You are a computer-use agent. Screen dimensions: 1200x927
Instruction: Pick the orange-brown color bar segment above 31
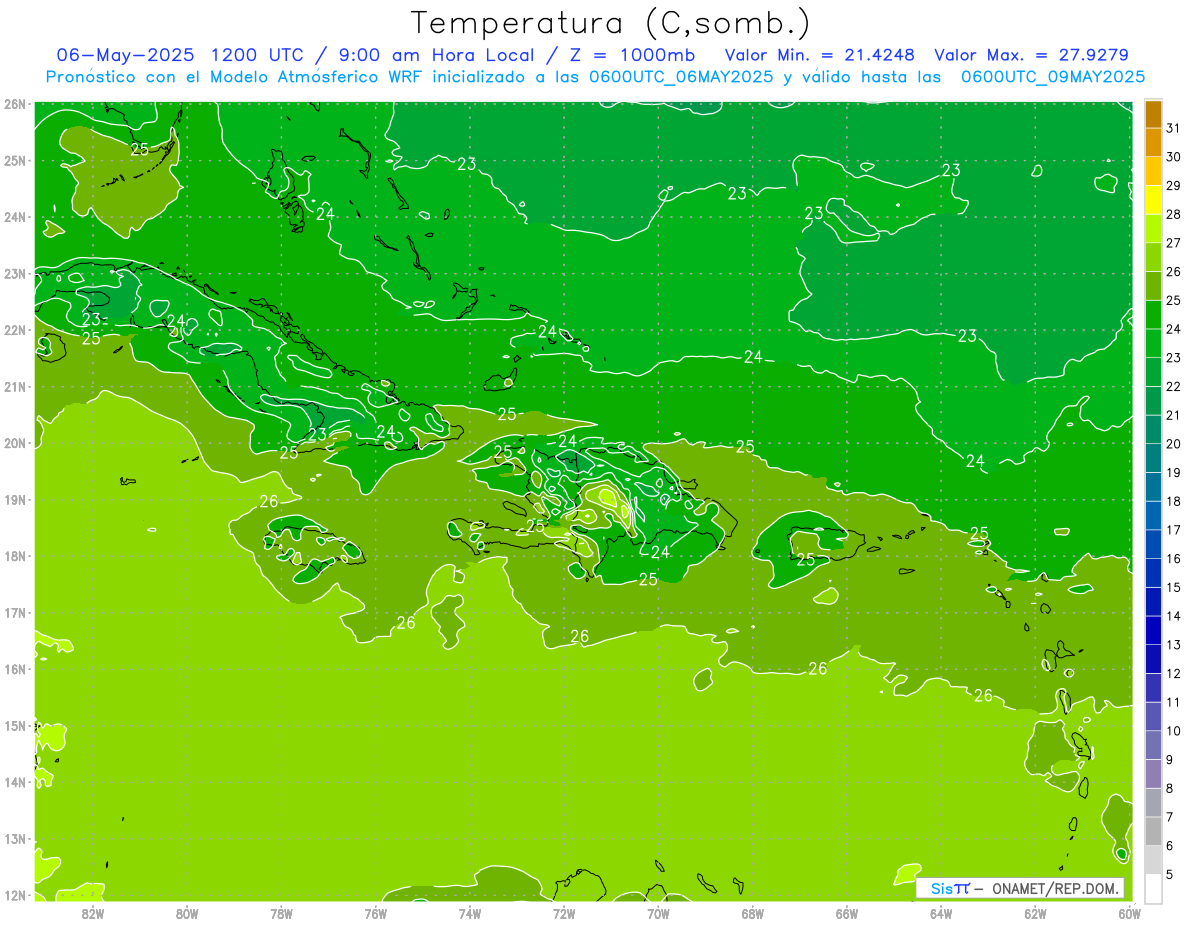click(1153, 115)
